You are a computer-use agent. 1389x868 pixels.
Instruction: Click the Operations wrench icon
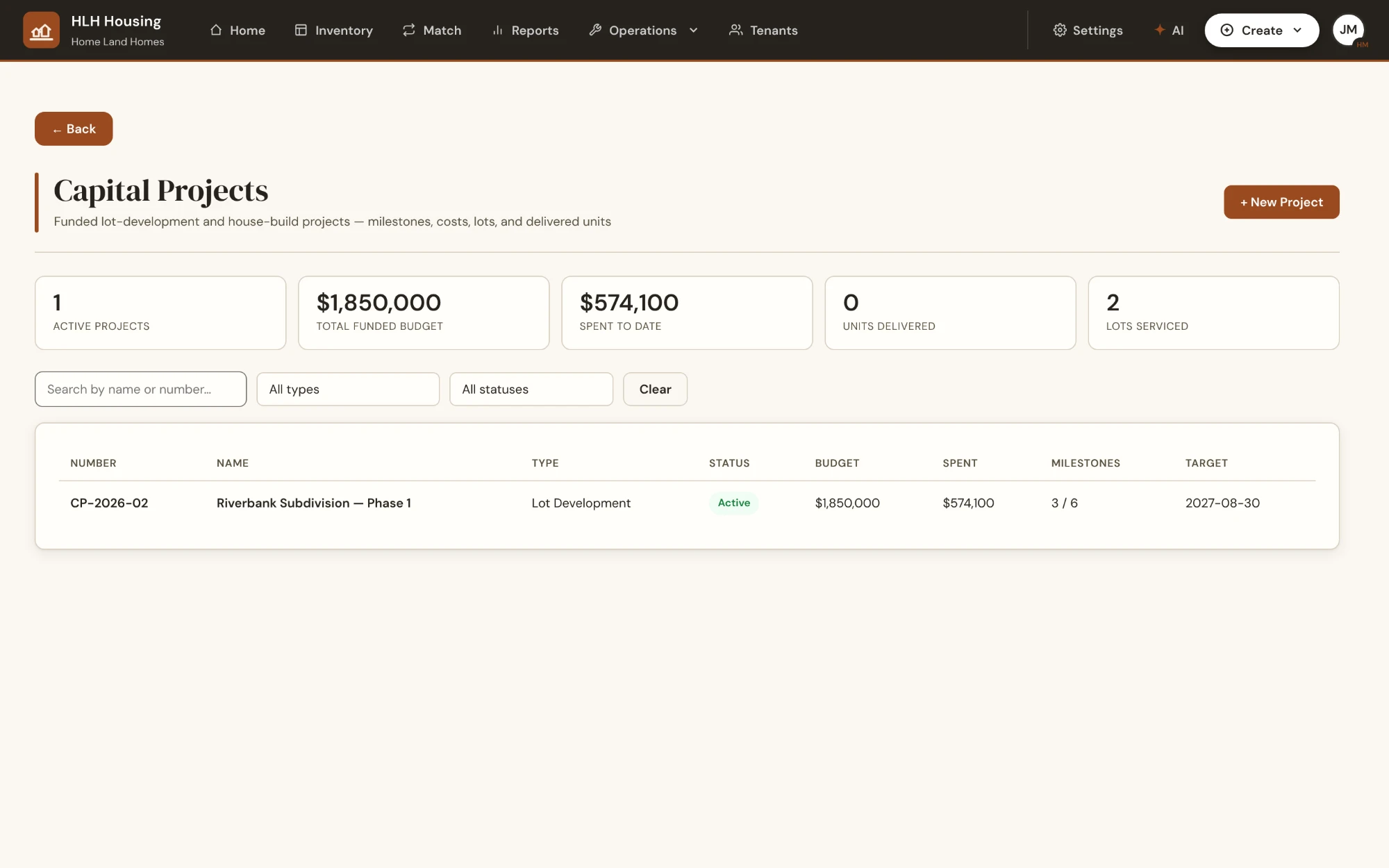[x=595, y=30]
